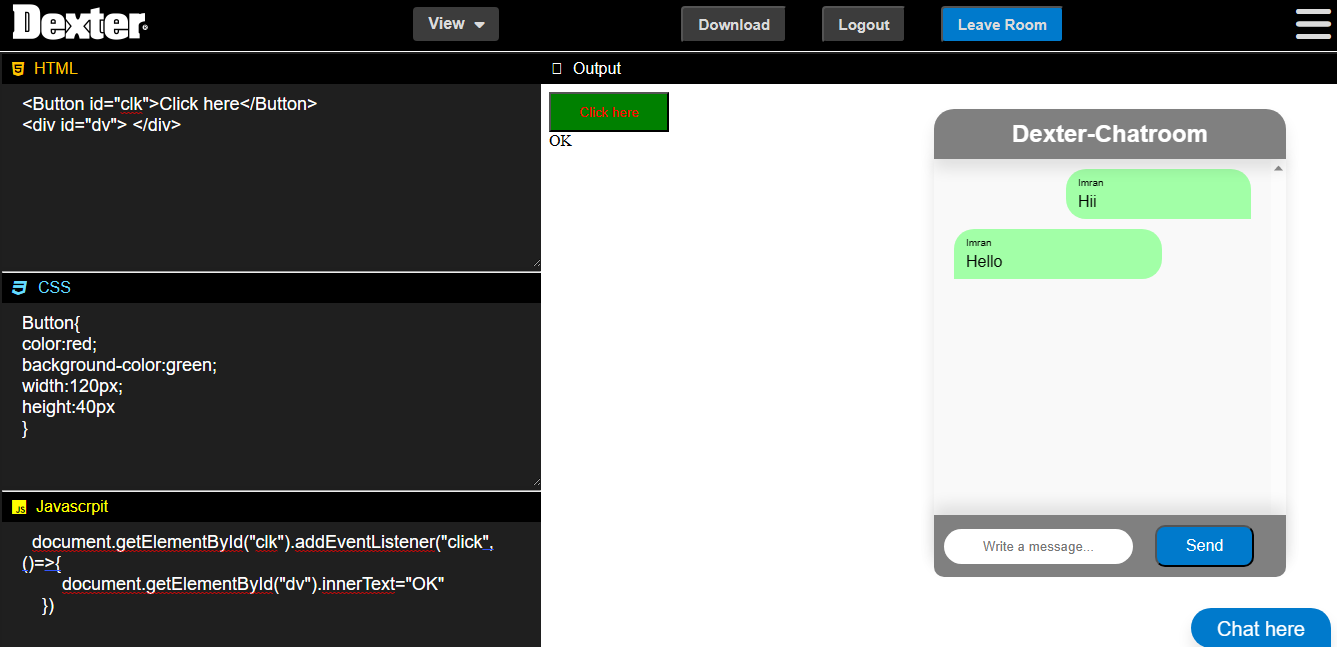Screen dimensions: 1337x647
Task: Click the Dexter-Chatroom title
Action: 1110,134
